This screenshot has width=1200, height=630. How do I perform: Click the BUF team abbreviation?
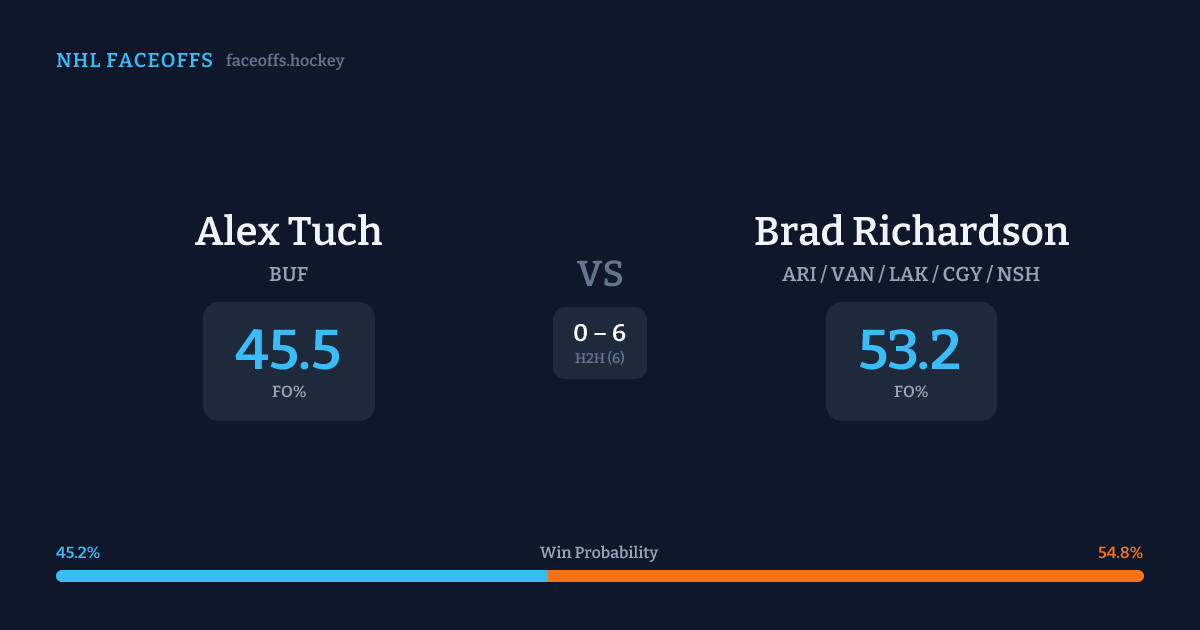[x=288, y=274]
